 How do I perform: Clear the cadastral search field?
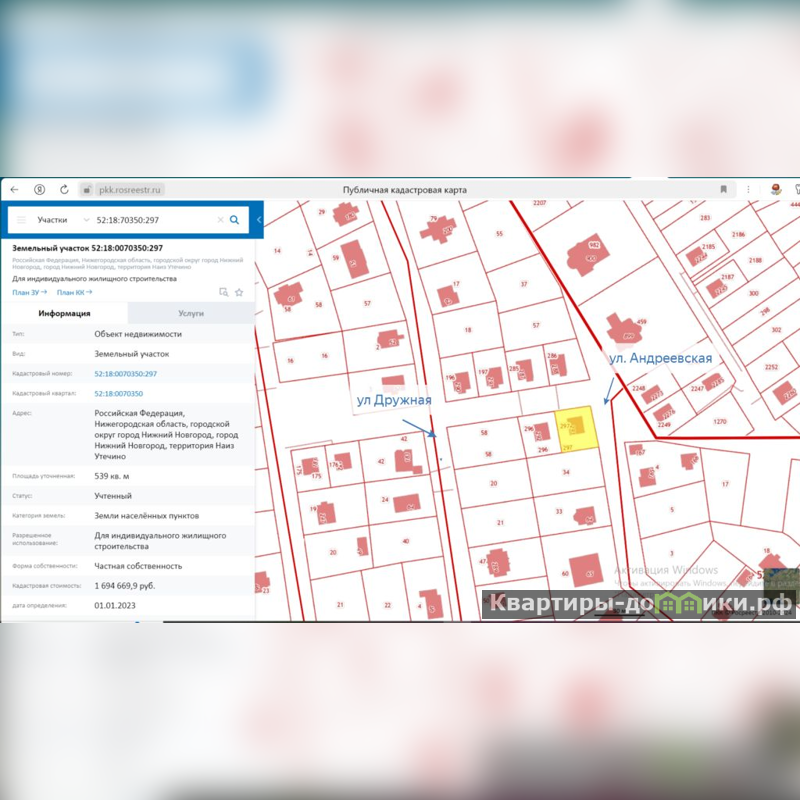click(220, 219)
